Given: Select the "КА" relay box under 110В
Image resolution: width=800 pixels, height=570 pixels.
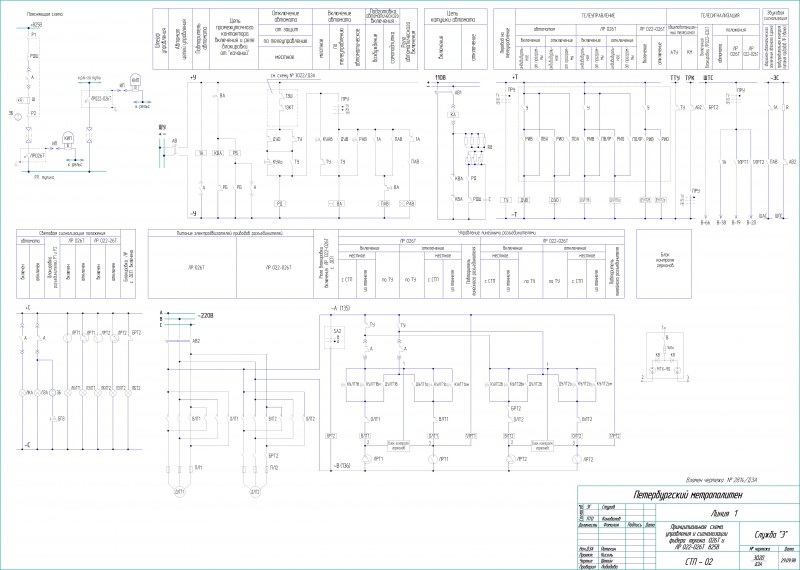Looking at the screenshot, I should click(x=453, y=115).
